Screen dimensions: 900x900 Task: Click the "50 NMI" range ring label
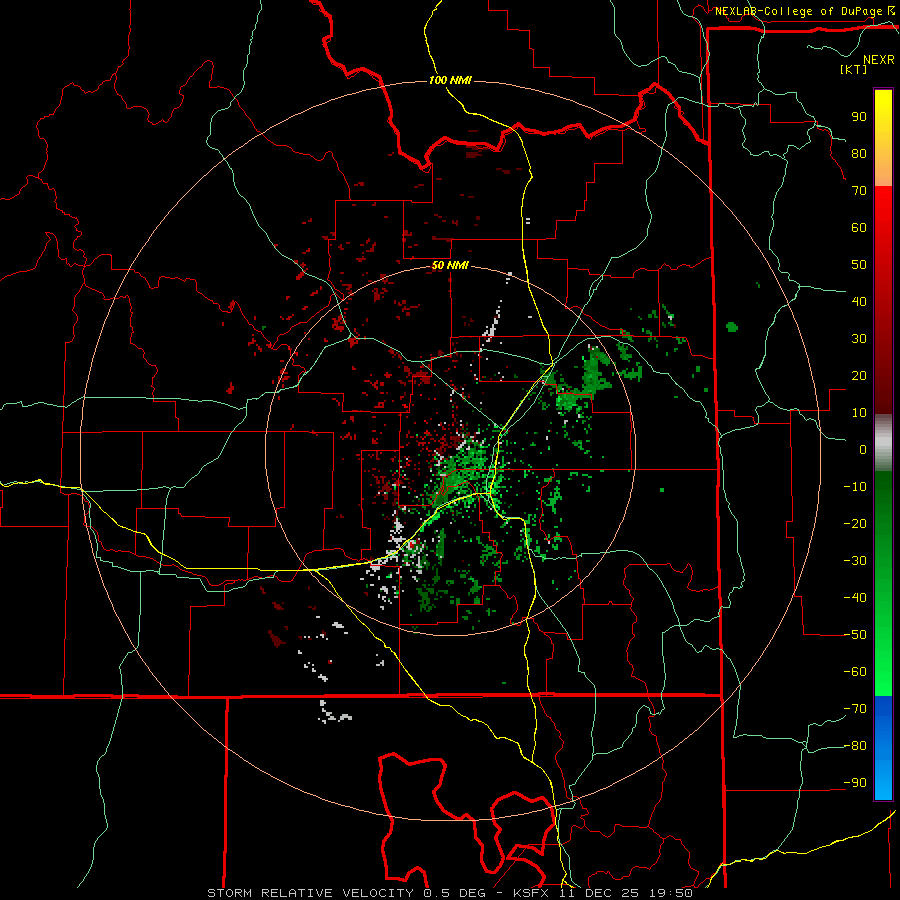451,265
